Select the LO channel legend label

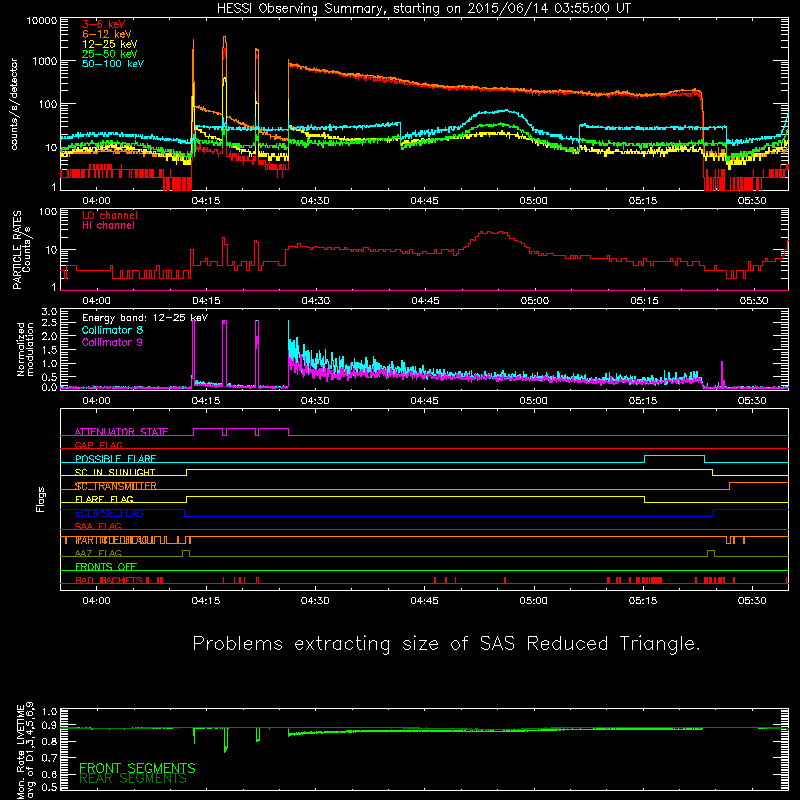pos(109,215)
